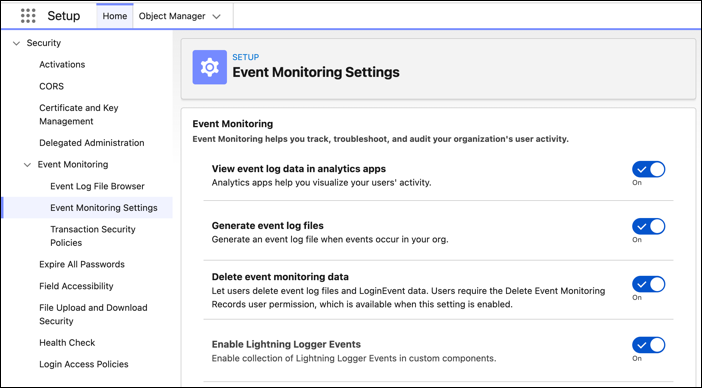Open Activations in the sidebar

pyautogui.click(x=62, y=64)
